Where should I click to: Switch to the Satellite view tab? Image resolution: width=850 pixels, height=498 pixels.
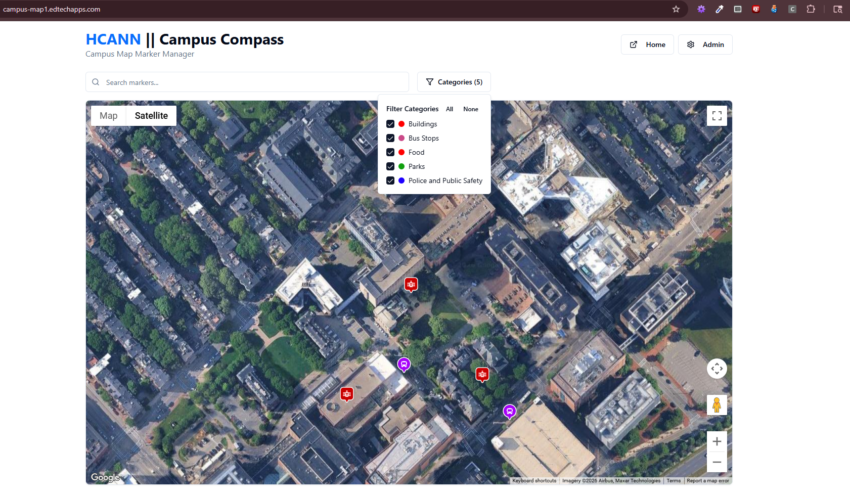click(151, 115)
